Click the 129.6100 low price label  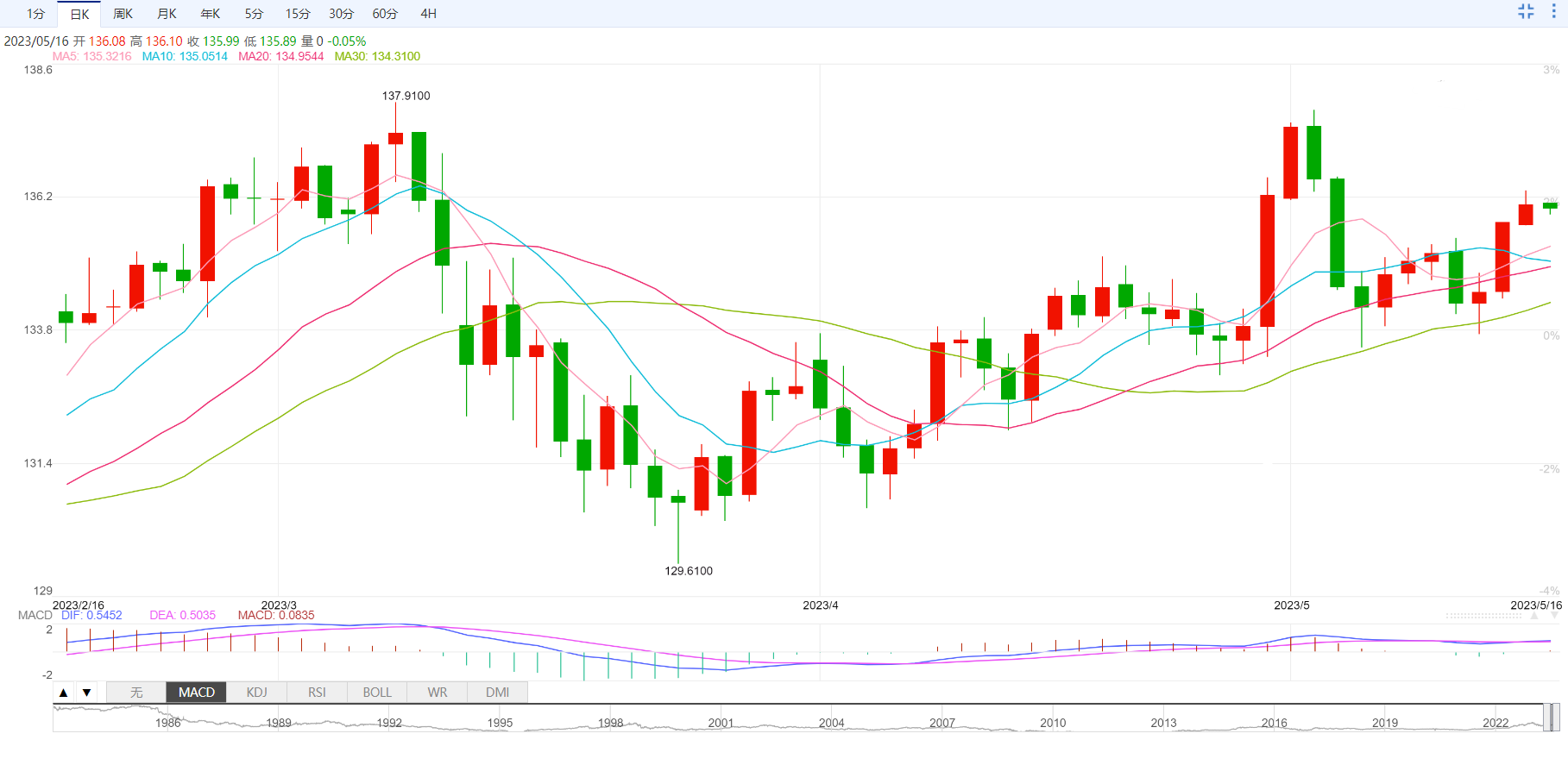(x=689, y=571)
